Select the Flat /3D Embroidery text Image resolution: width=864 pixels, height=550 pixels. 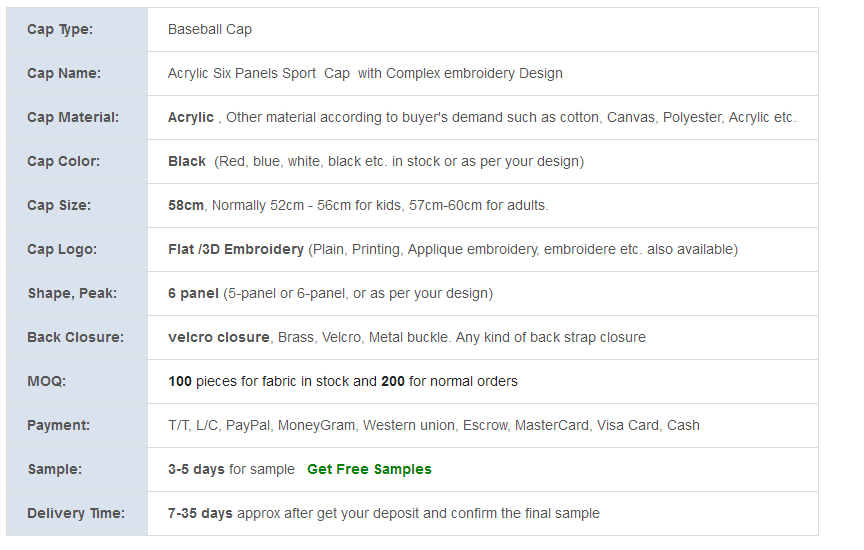click(236, 250)
